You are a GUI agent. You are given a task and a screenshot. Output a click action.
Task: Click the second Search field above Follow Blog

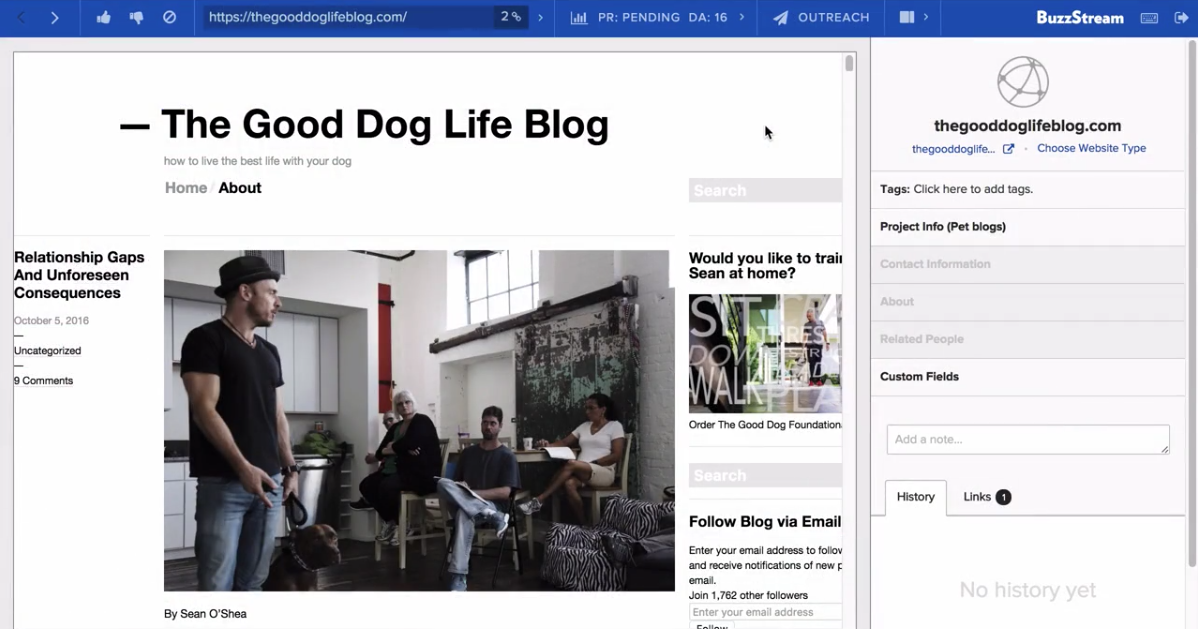coord(765,475)
